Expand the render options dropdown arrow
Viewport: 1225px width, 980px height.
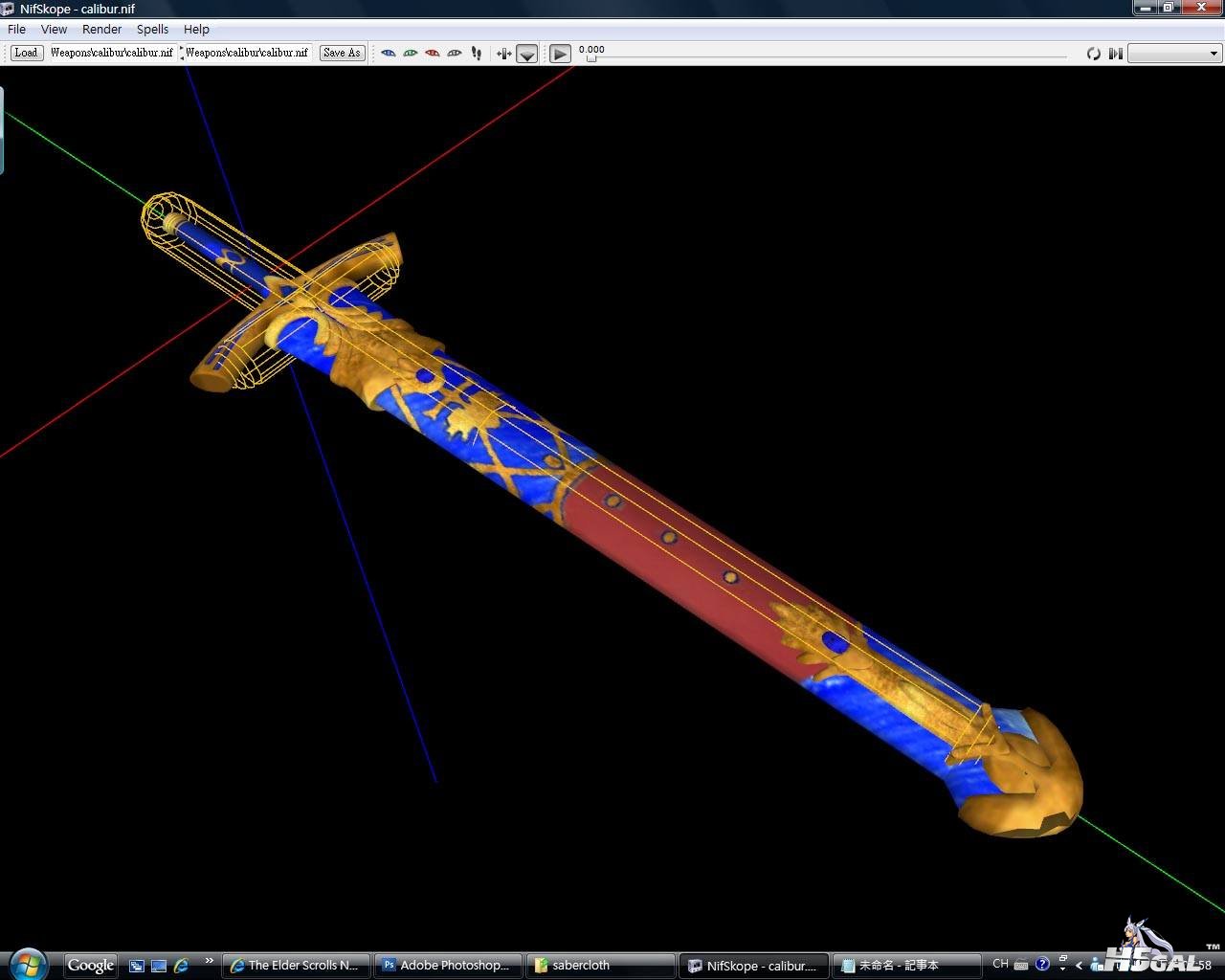pos(526,54)
